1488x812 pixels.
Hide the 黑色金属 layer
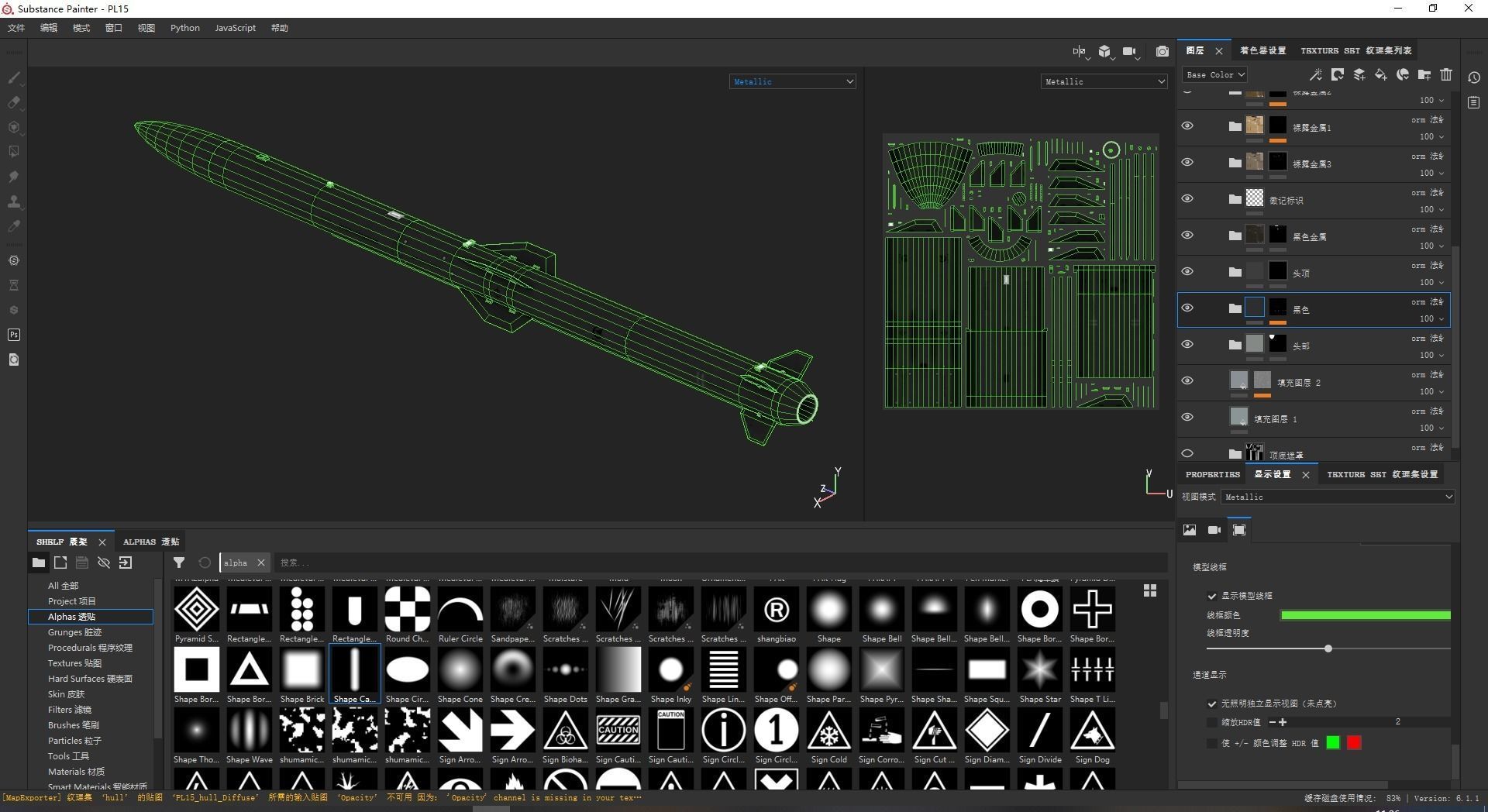pyautogui.click(x=1187, y=236)
